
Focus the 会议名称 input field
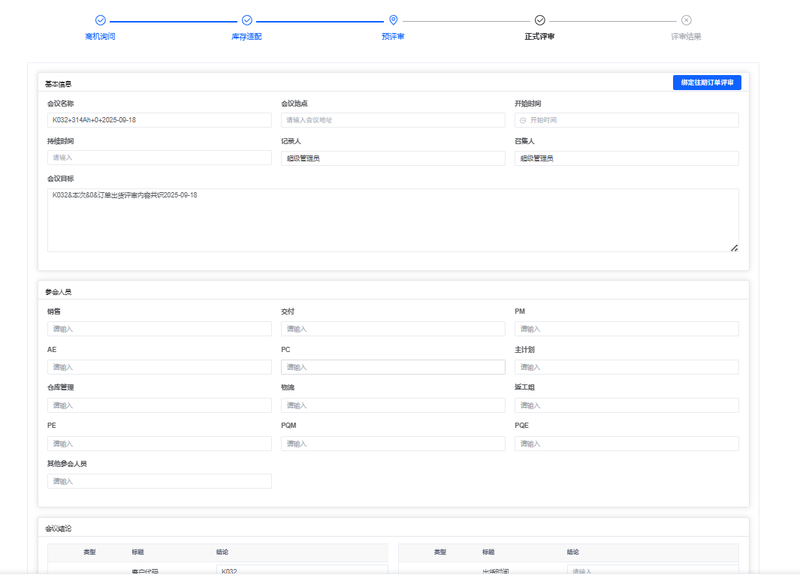coord(159,120)
